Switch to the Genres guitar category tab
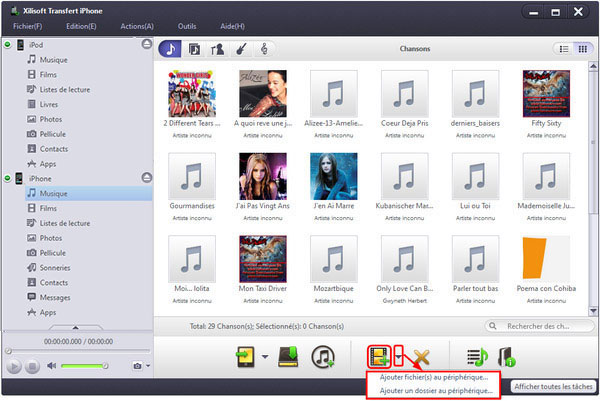The width and height of the screenshot is (600, 401). (241, 49)
